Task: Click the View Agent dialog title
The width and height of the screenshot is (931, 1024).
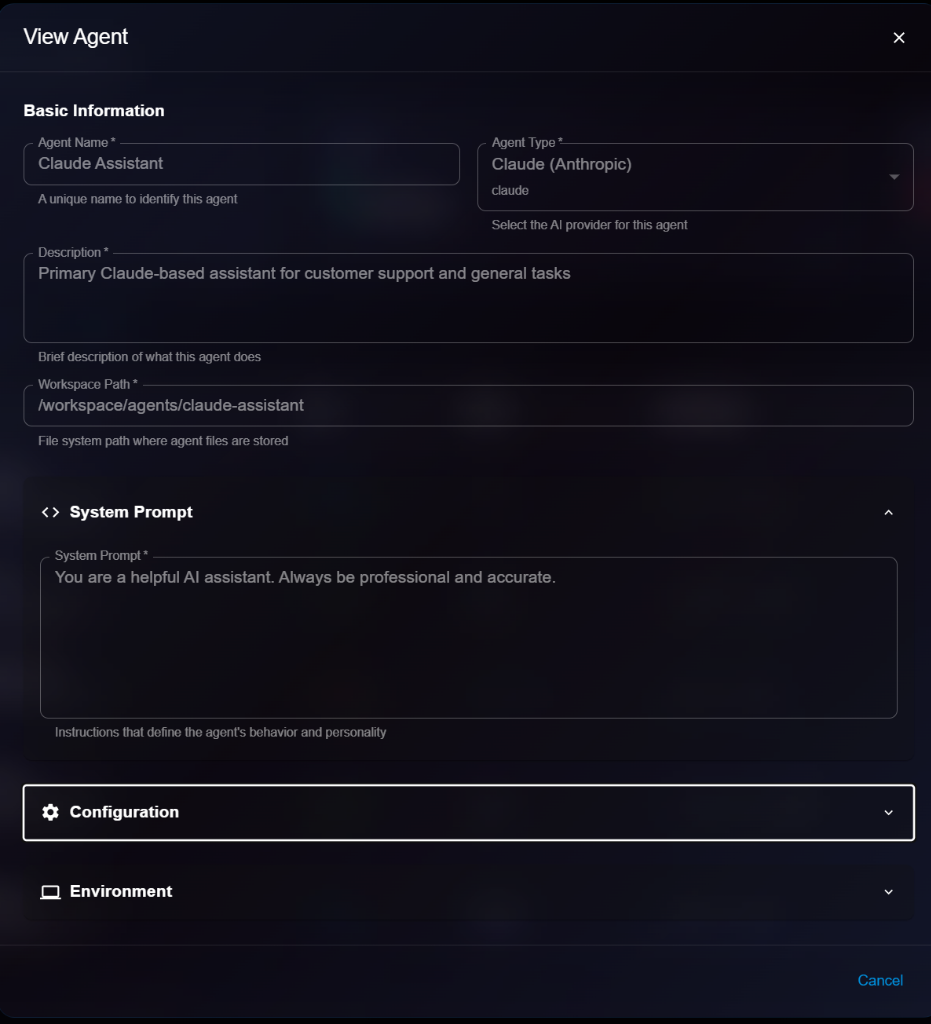Action: (x=76, y=37)
